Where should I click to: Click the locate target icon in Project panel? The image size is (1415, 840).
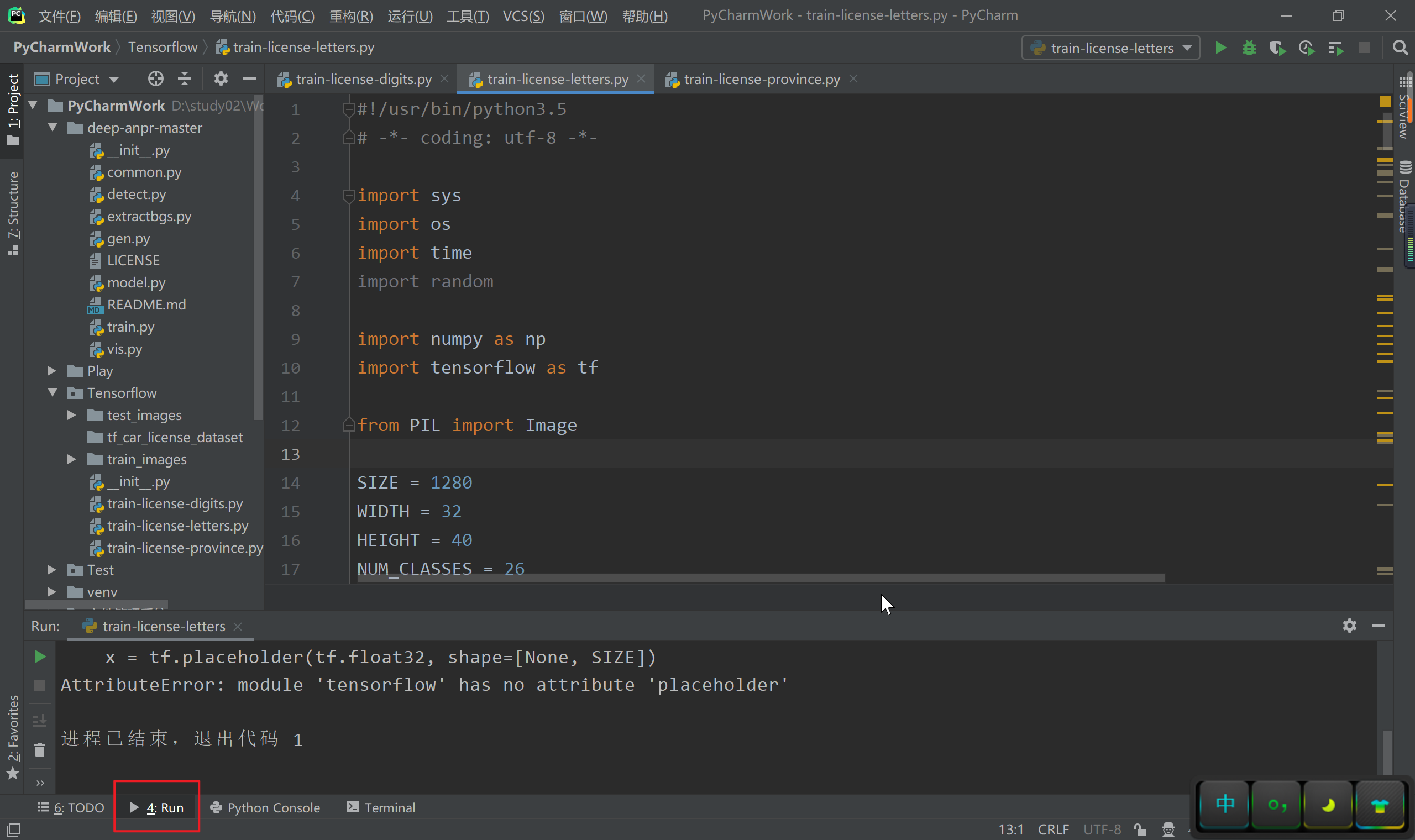click(x=156, y=78)
